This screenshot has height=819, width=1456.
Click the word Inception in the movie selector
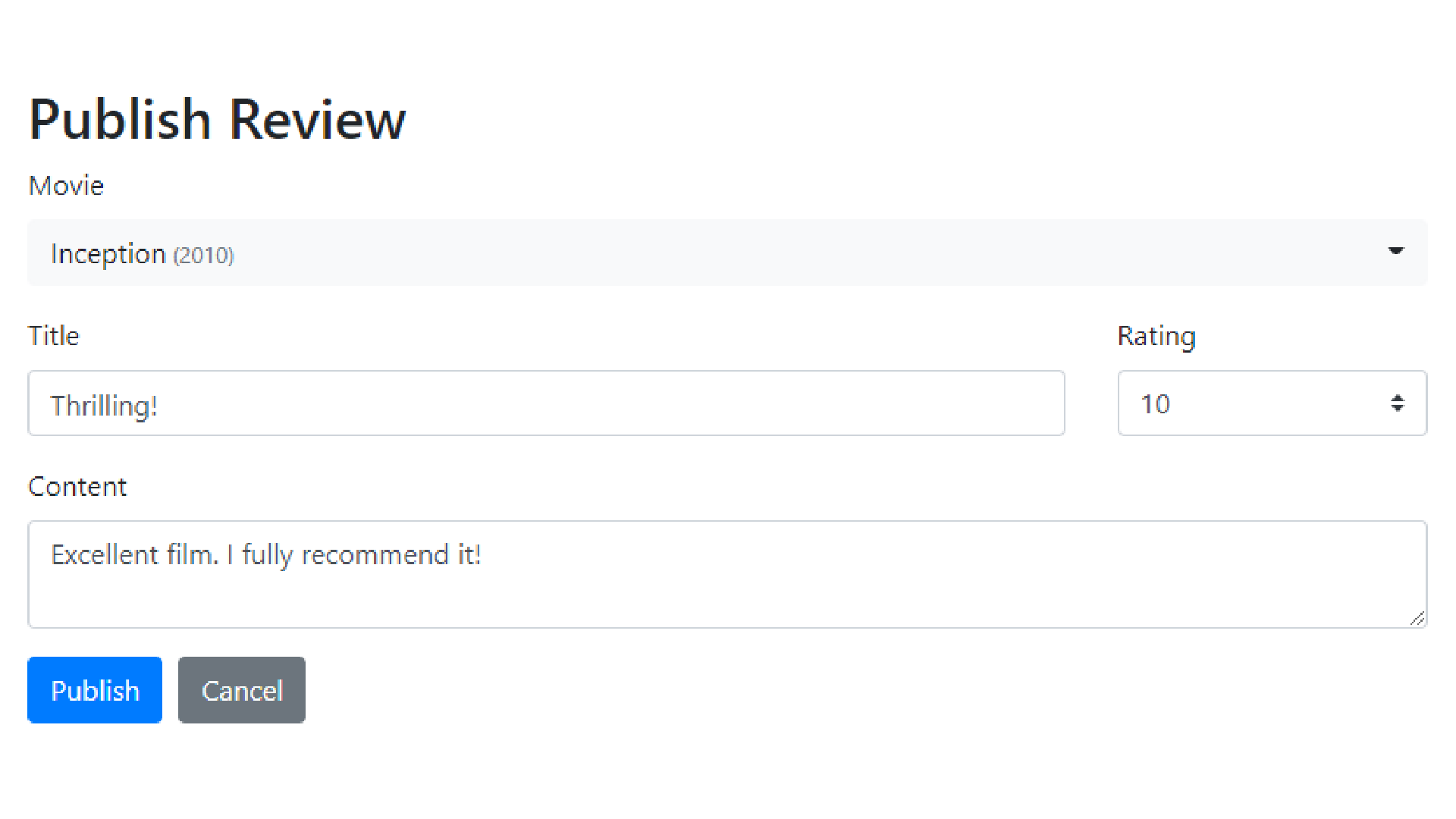pyautogui.click(x=108, y=254)
